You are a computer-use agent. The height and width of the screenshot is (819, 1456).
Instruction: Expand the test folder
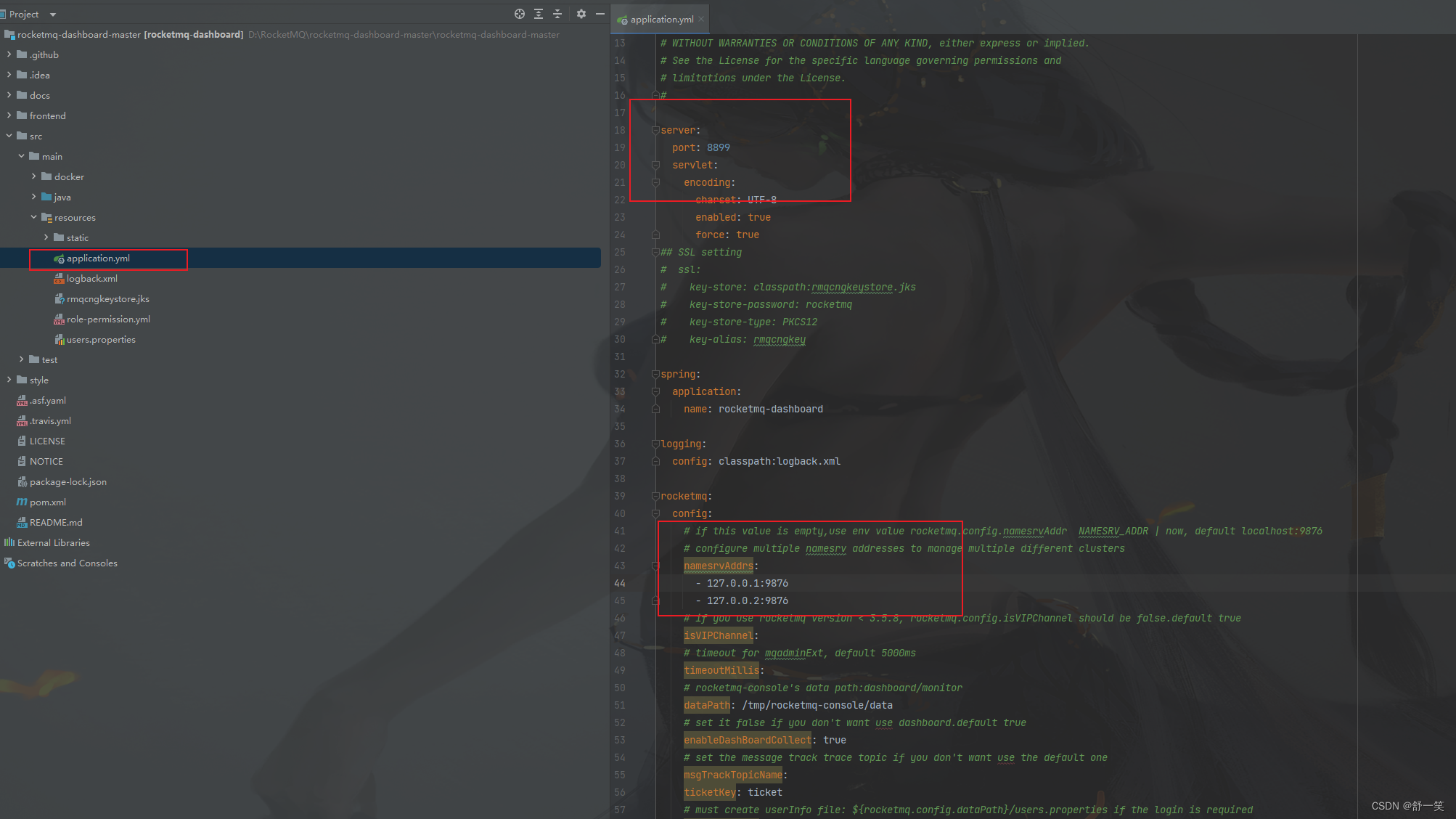(21, 359)
